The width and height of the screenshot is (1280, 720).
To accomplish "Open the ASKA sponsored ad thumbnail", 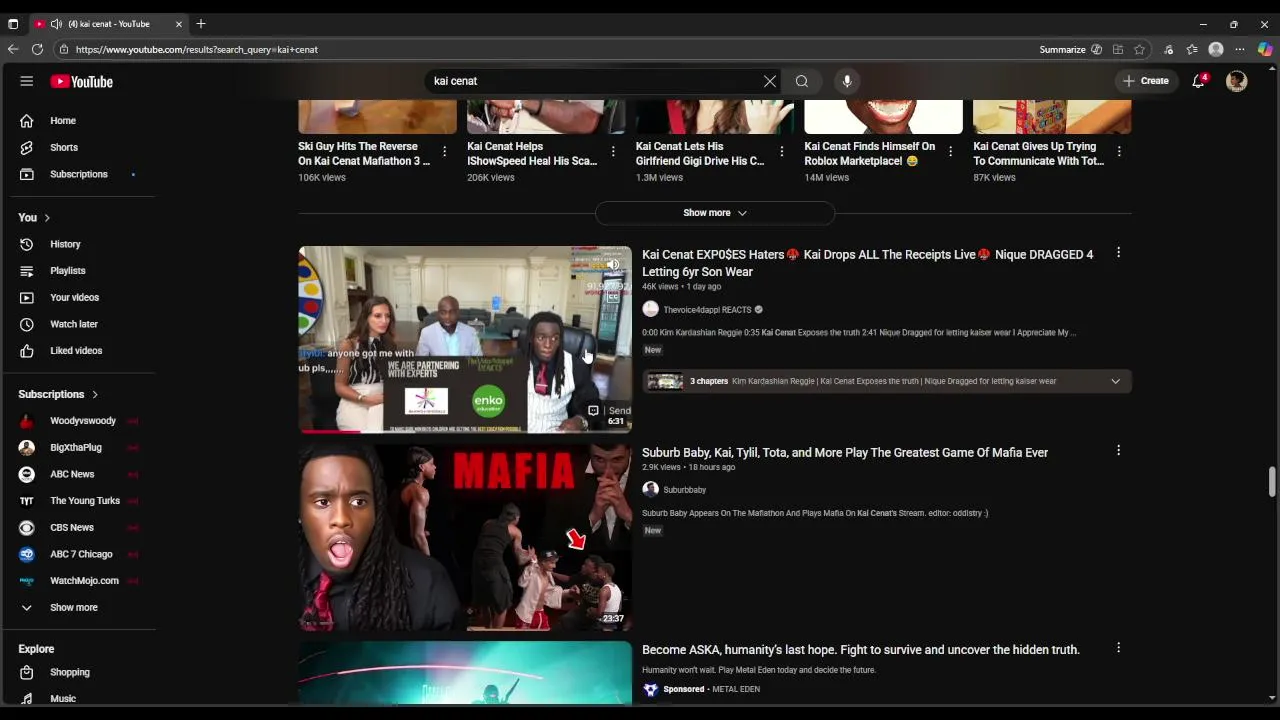I will 465,673.
